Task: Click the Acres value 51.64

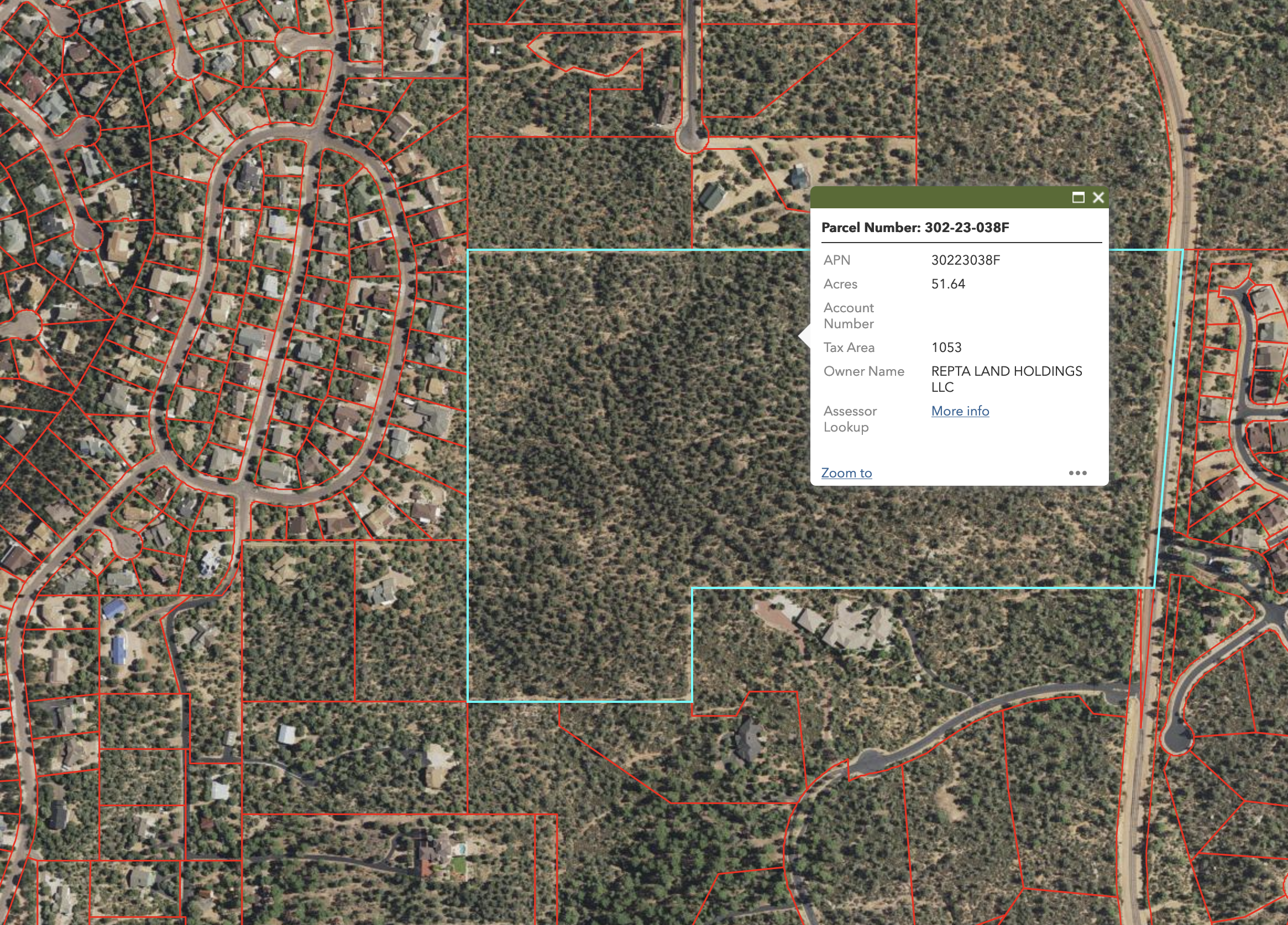Action: pyautogui.click(x=948, y=284)
